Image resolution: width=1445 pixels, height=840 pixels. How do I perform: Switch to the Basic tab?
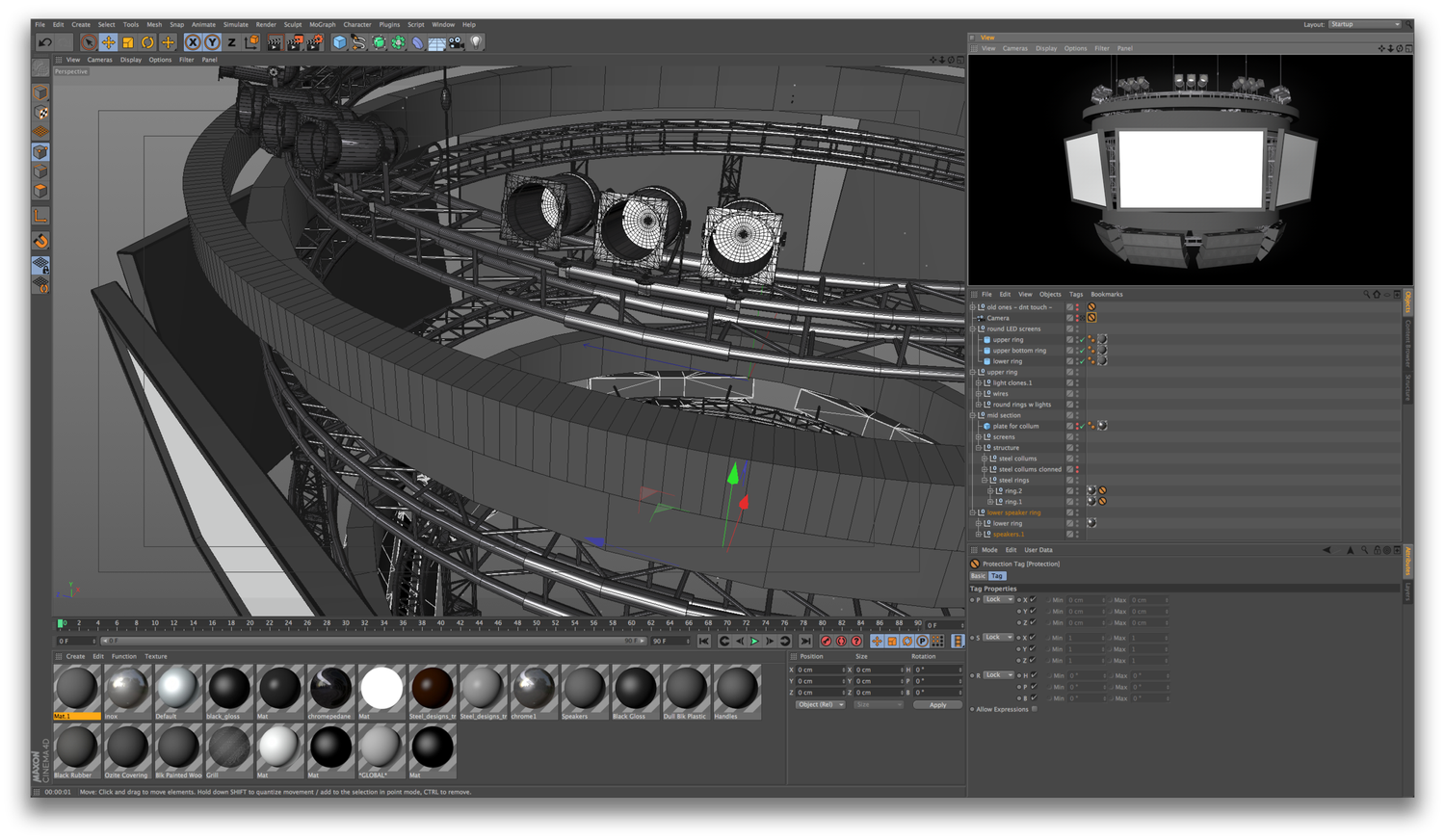(978, 576)
